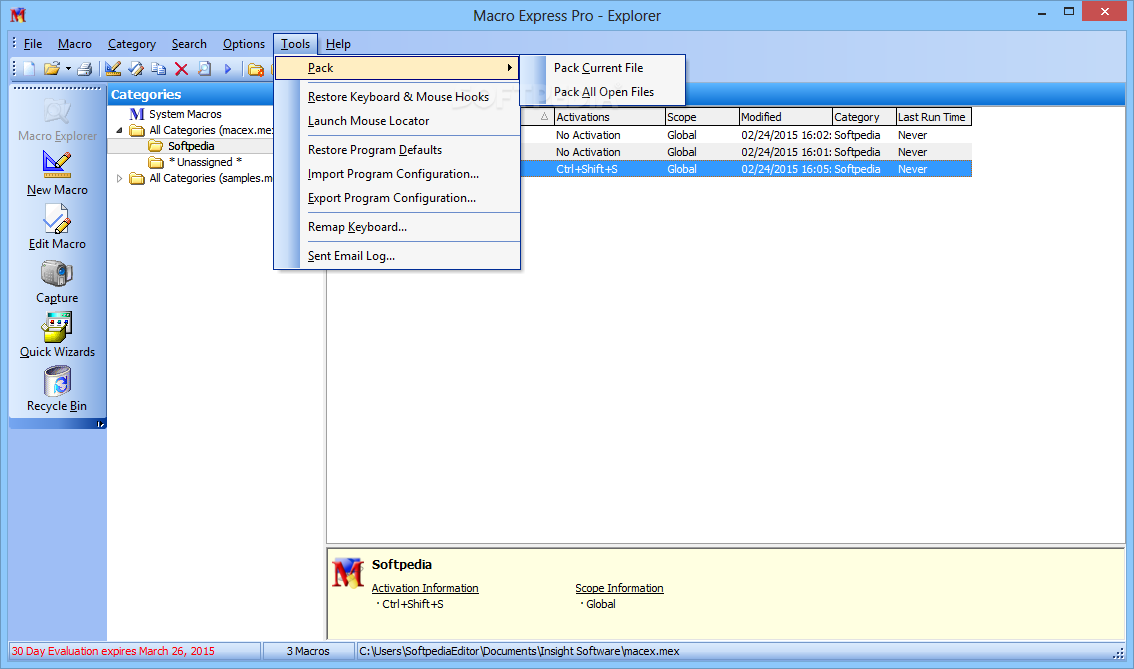The height and width of the screenshot is (669, 1134).
Task: Open the Macro menu
Action: click(74, 44)
